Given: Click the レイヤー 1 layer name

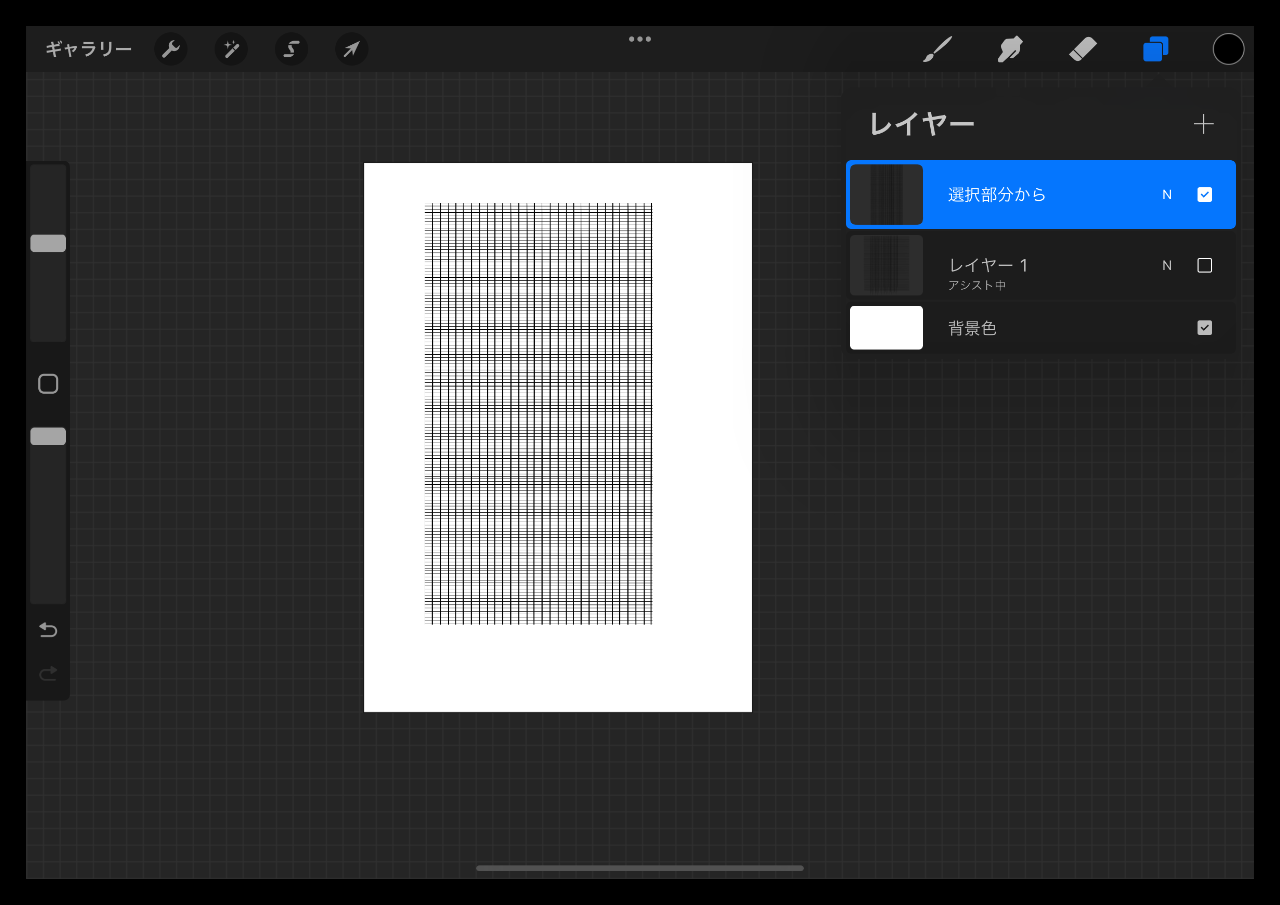Looking at the screenshot, I should (x=988, y=265).
